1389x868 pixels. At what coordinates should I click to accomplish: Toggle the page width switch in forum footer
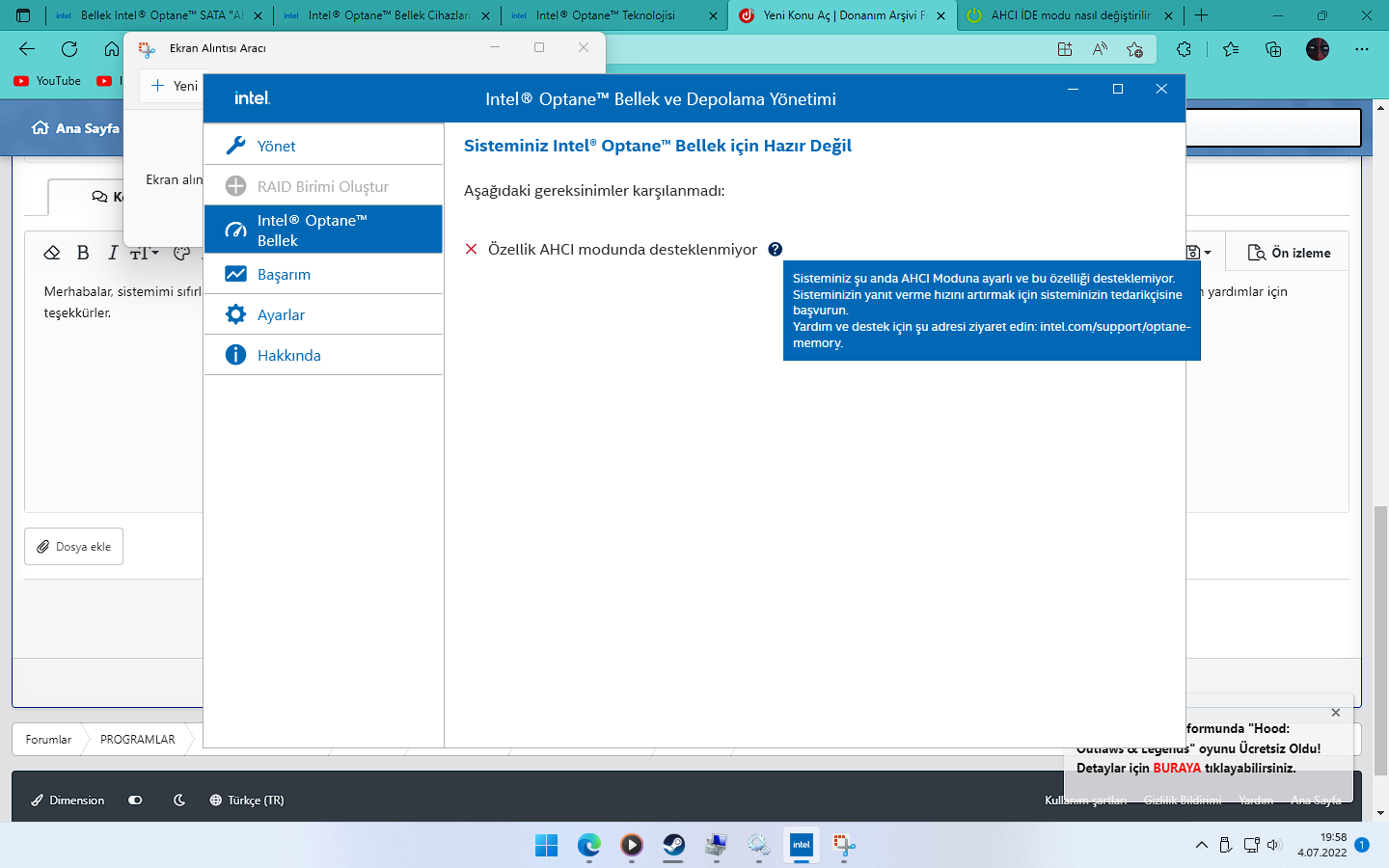click(135, 800)
